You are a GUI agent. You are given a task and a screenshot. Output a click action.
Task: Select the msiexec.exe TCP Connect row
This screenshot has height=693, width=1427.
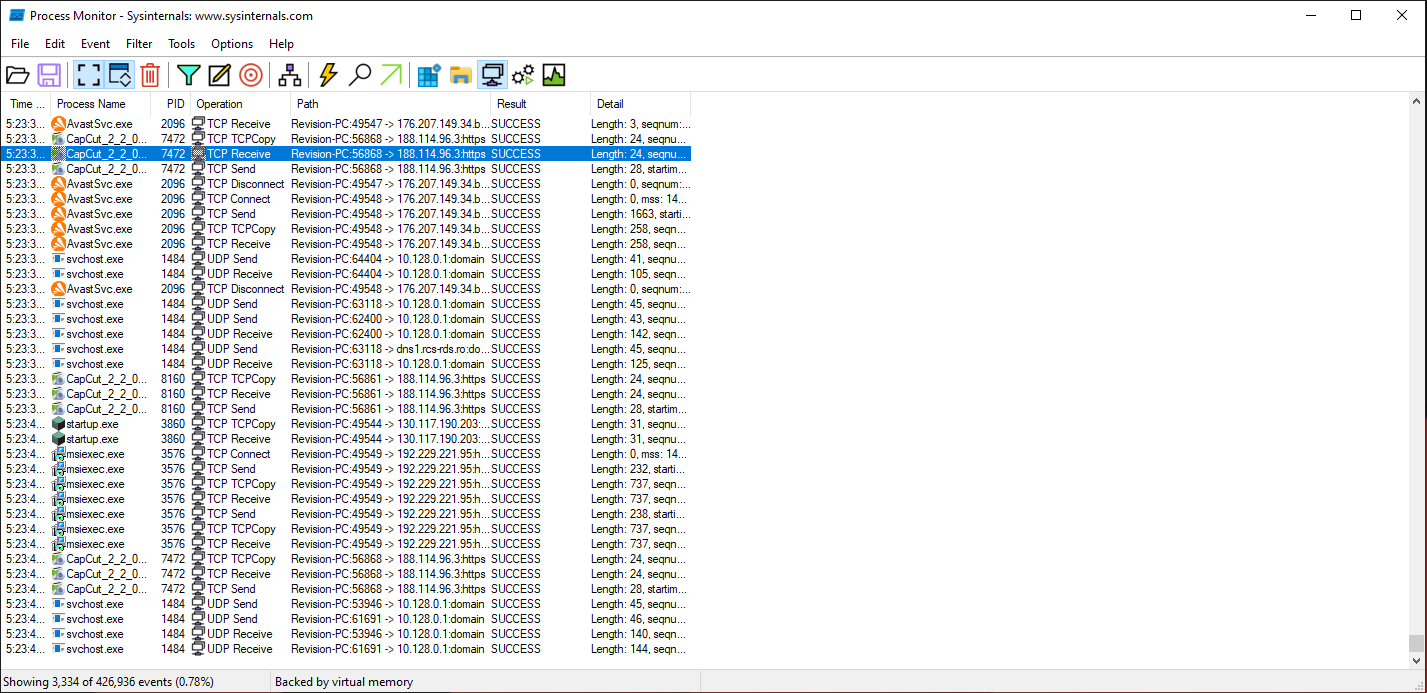346,454
